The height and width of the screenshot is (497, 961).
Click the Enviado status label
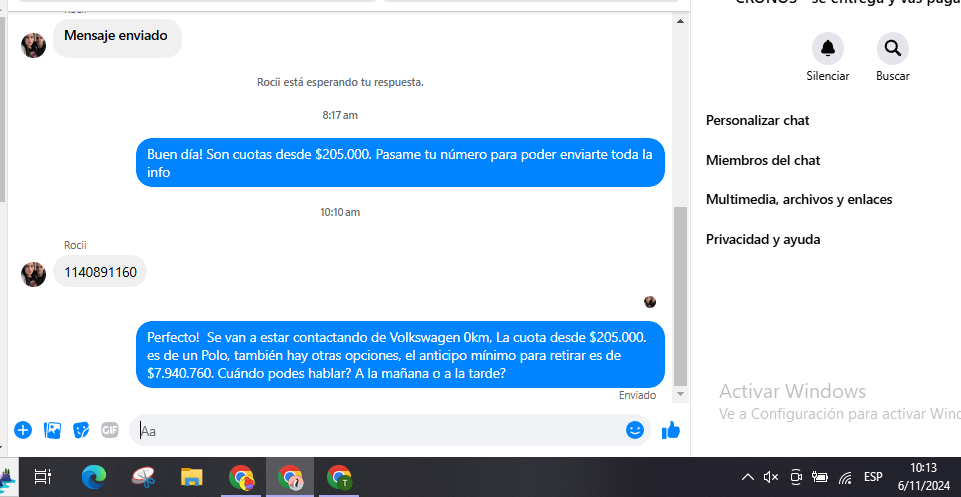point(637,396)
